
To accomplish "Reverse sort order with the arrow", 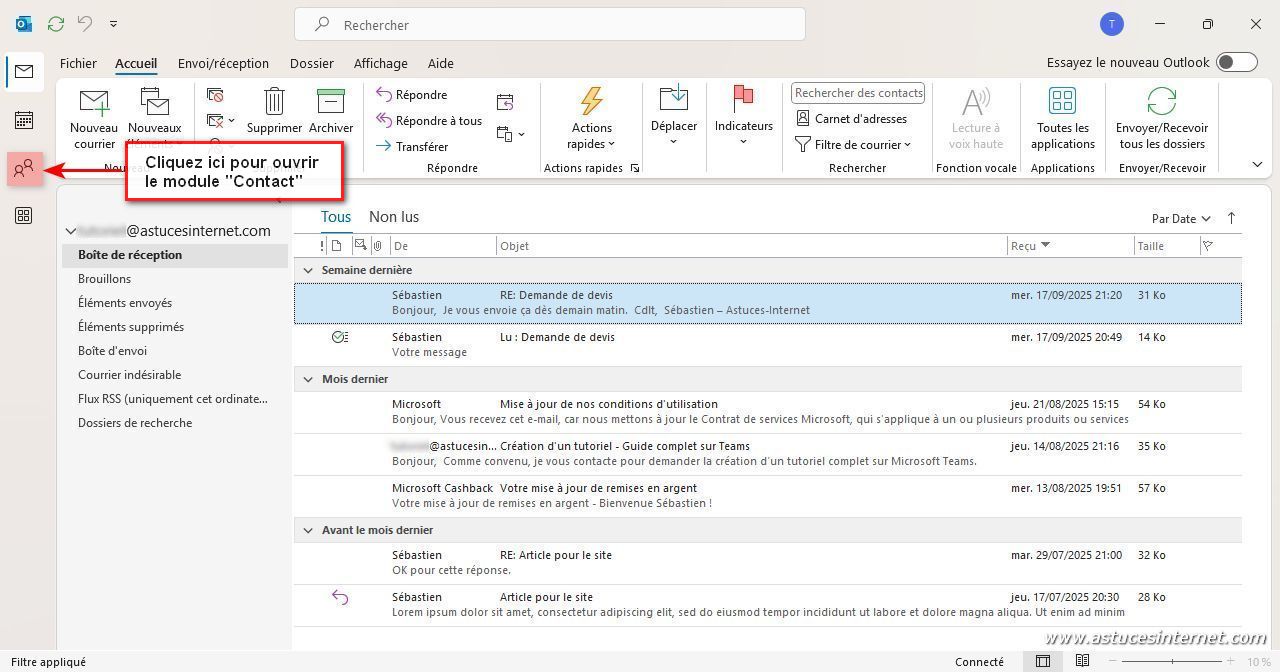I will point(1231,218).
